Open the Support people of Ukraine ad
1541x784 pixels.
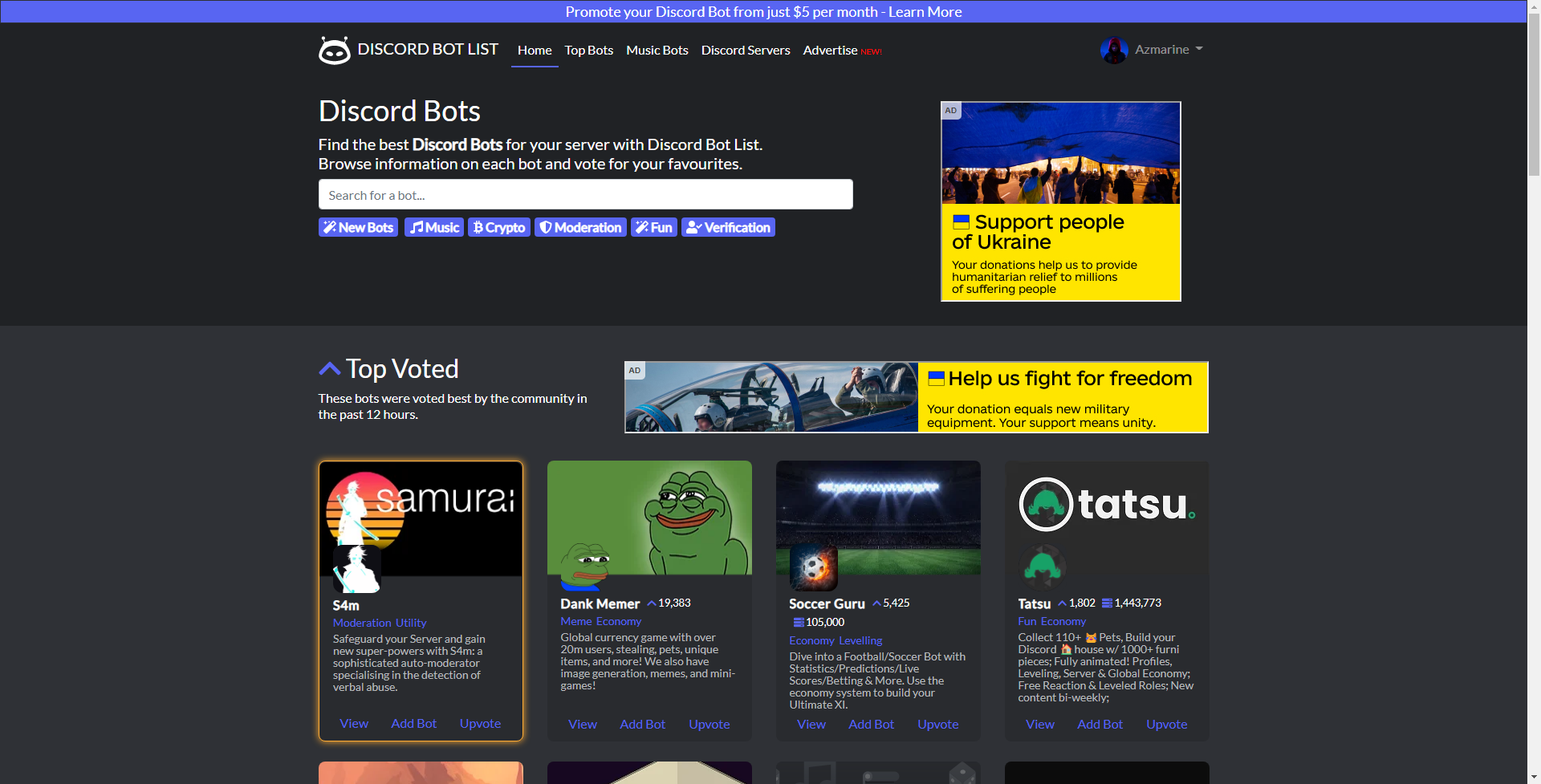[x=1060, y=201]
